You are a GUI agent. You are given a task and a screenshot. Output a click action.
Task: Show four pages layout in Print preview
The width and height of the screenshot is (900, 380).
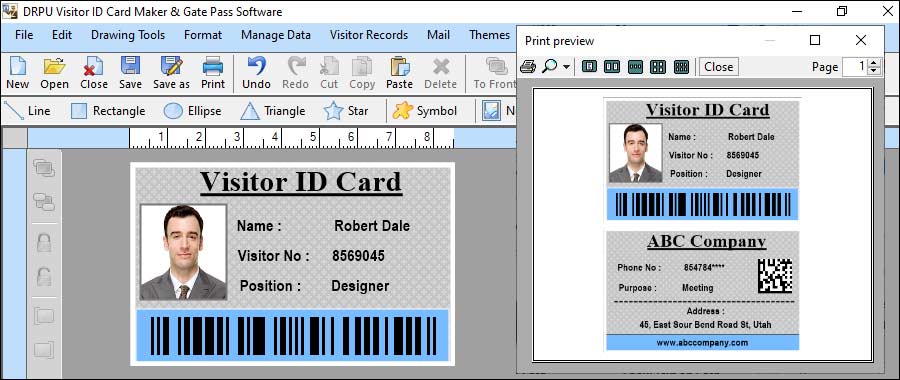658,67
